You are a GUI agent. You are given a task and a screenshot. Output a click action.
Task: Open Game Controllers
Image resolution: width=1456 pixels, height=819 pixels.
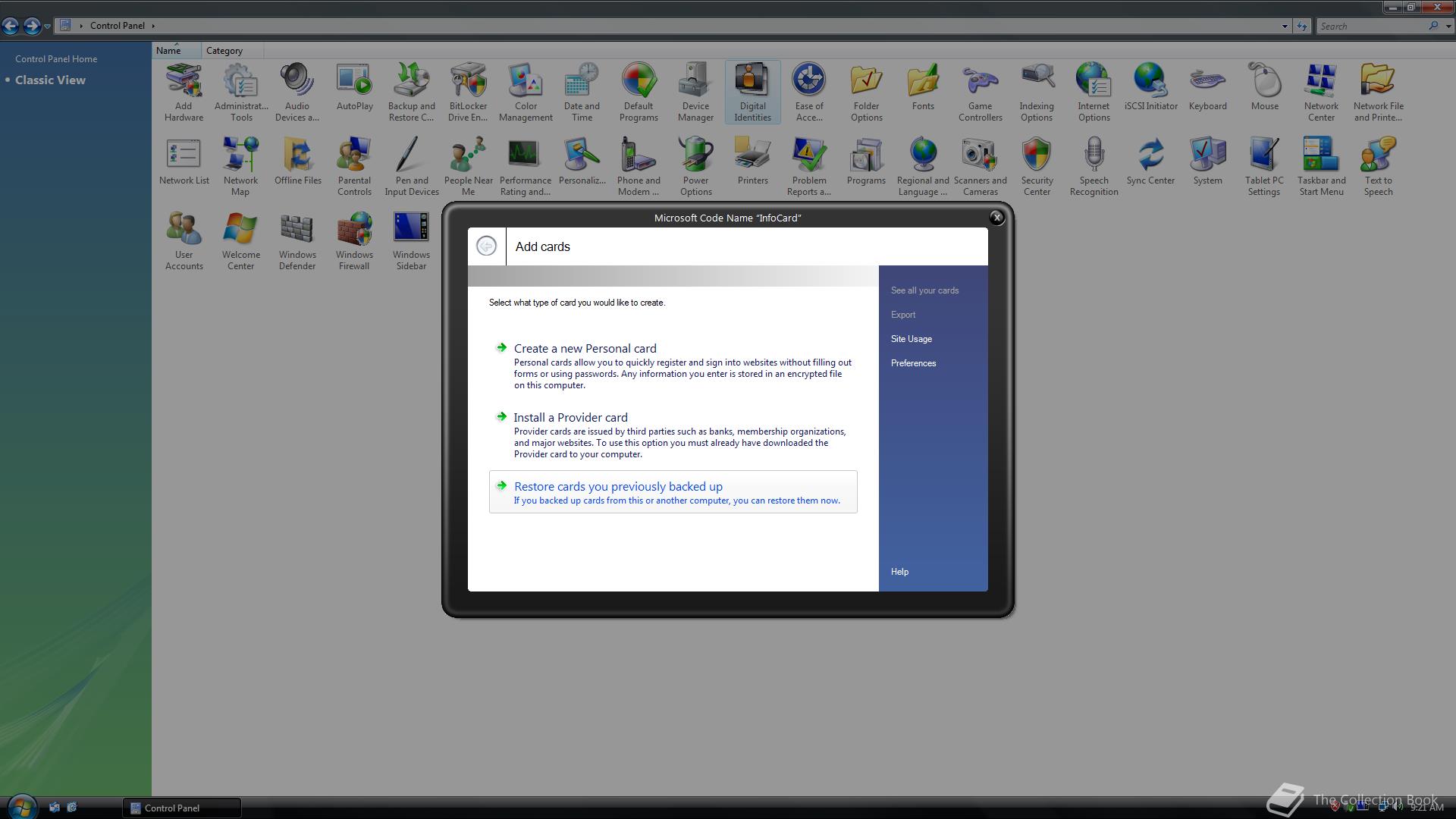(x=980, y=92)
